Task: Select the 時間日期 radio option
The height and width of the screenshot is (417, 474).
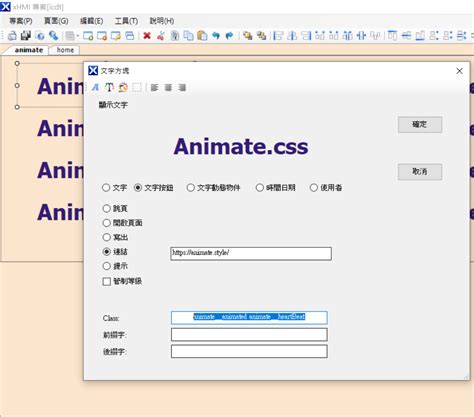Action: coord(275,188)
